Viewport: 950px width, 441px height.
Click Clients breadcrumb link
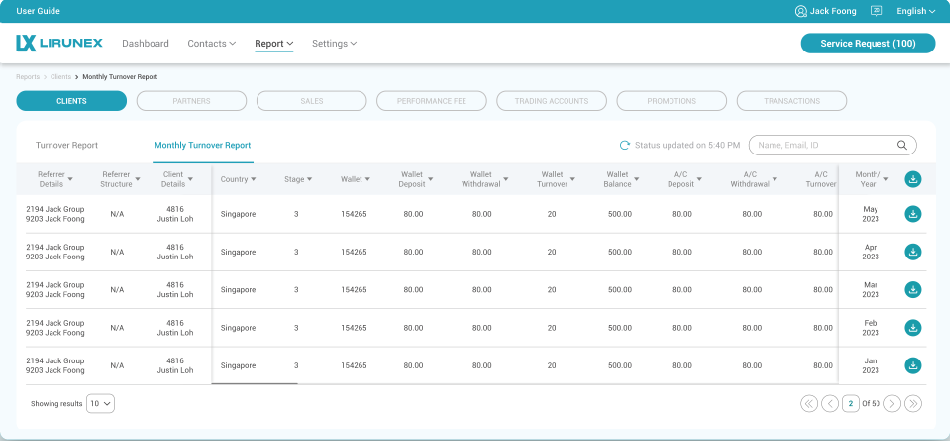click(x=61, y=77)
